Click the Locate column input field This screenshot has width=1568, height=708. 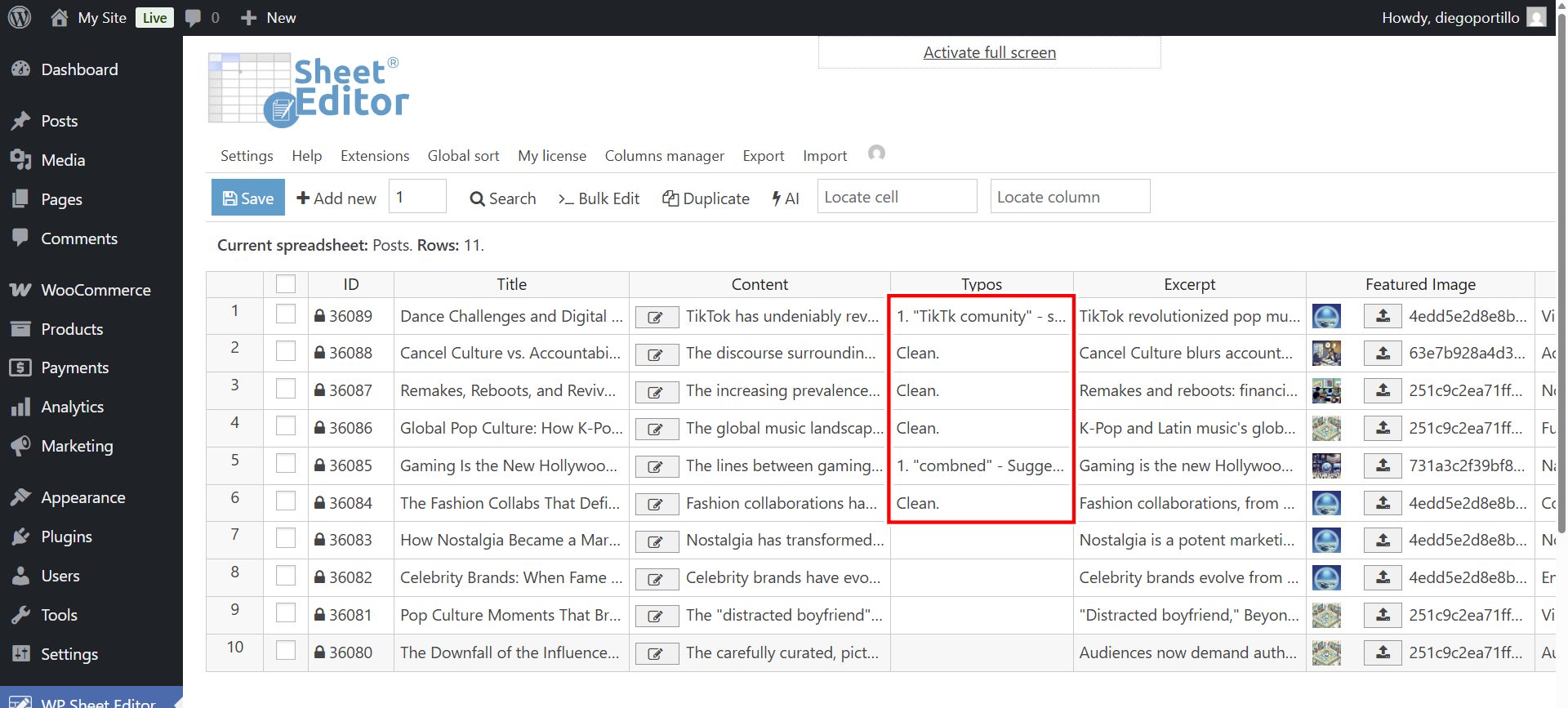(1069, 197)
